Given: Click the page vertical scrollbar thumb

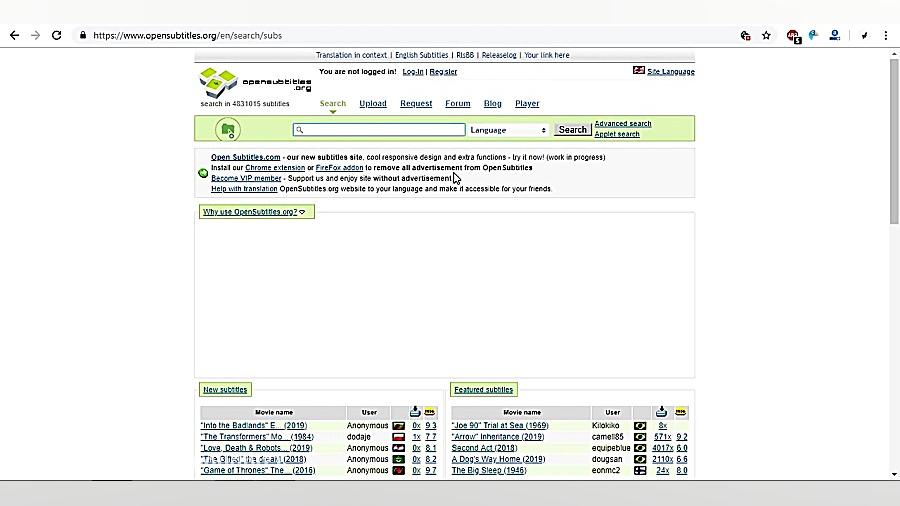Looking at the screenshot, I should (x=894, y=141).
